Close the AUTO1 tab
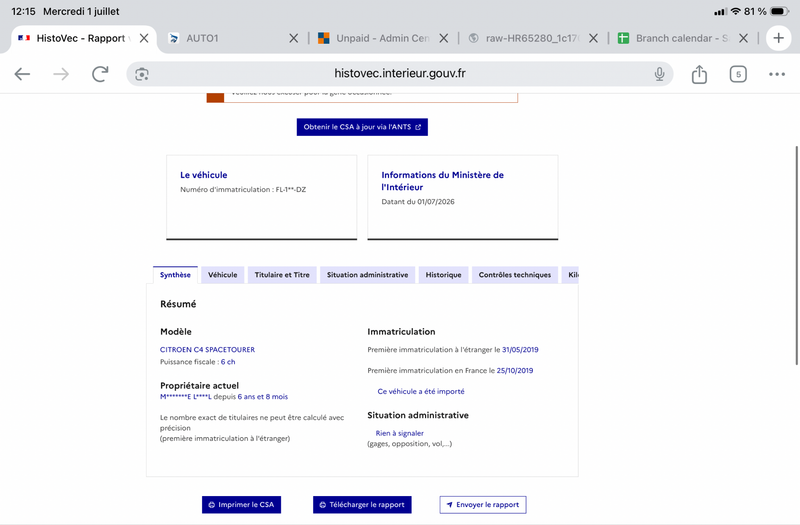This screenshot has width=800, height=525. [293, 38]
